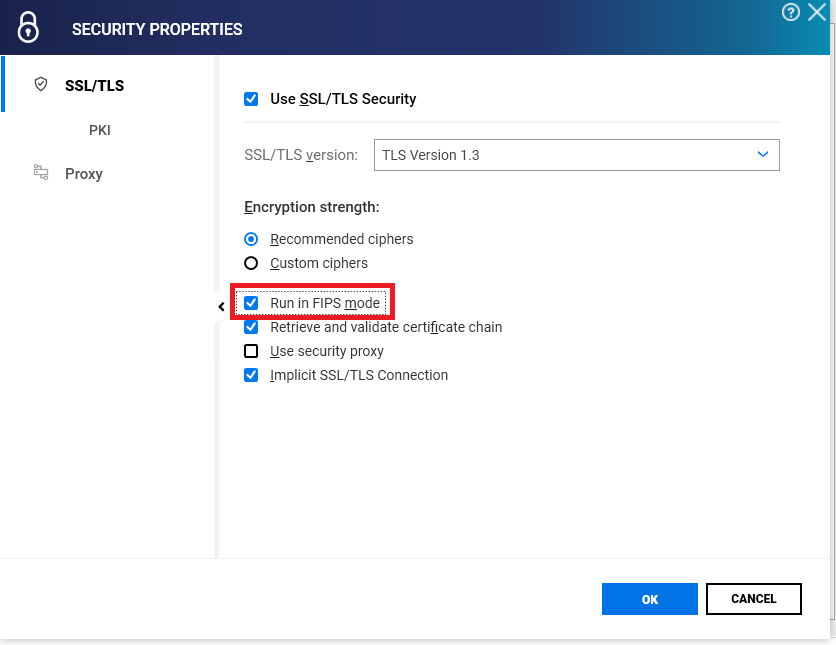This screenshot has height=645, width=836.
Task: Click the shield icon beside SSL/TLS
Action: coord(40,84)
